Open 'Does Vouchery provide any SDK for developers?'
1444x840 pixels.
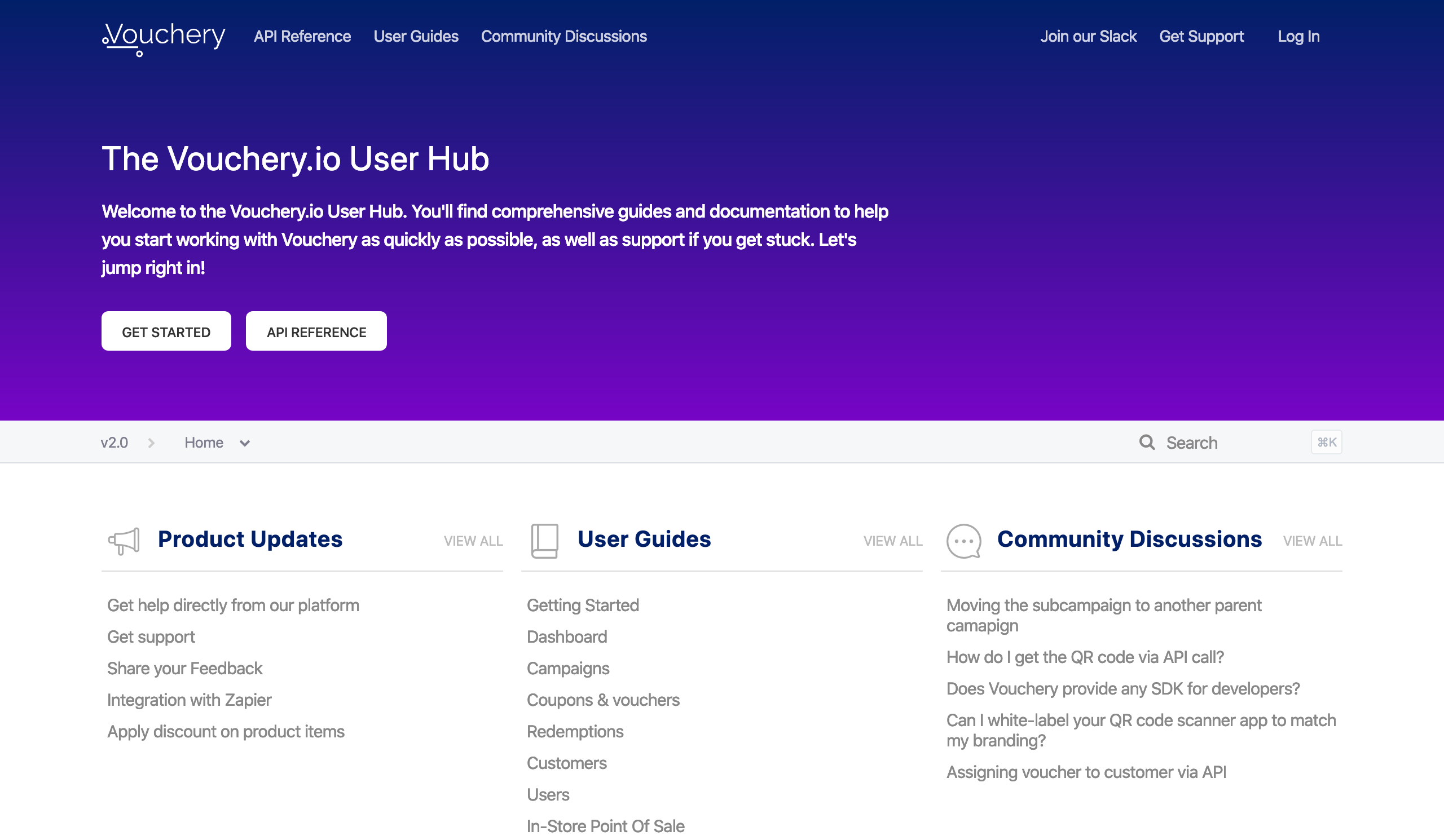pyautogui.click(x=1123, y=688)
